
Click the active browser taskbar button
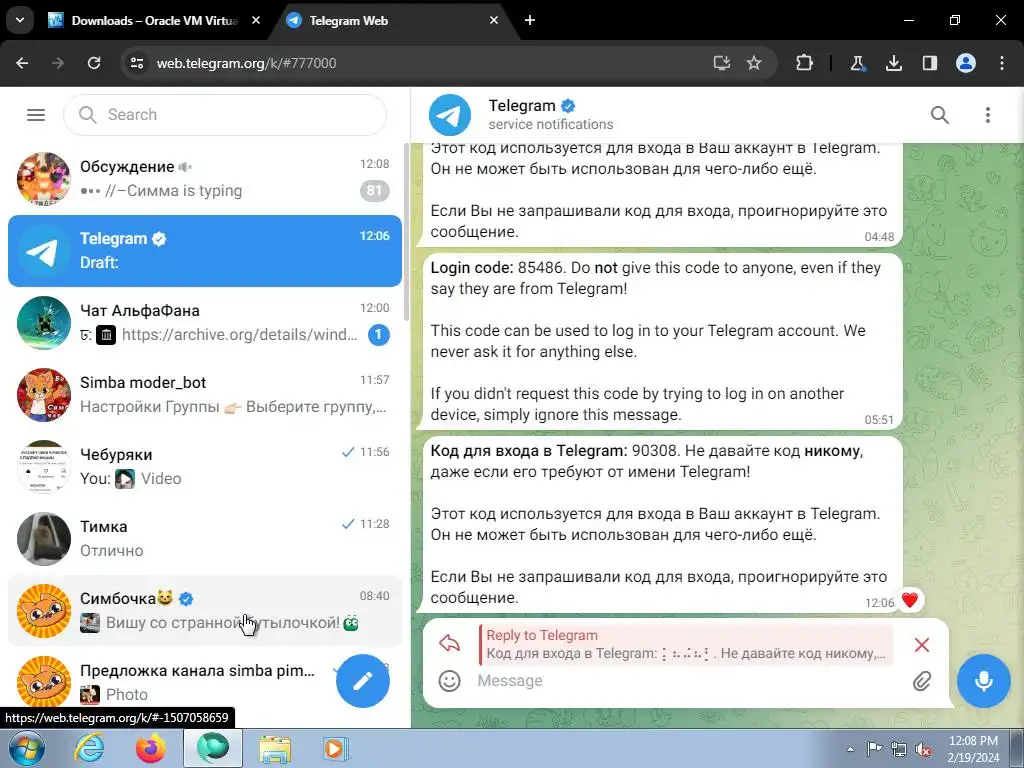[x=213, y=748]
